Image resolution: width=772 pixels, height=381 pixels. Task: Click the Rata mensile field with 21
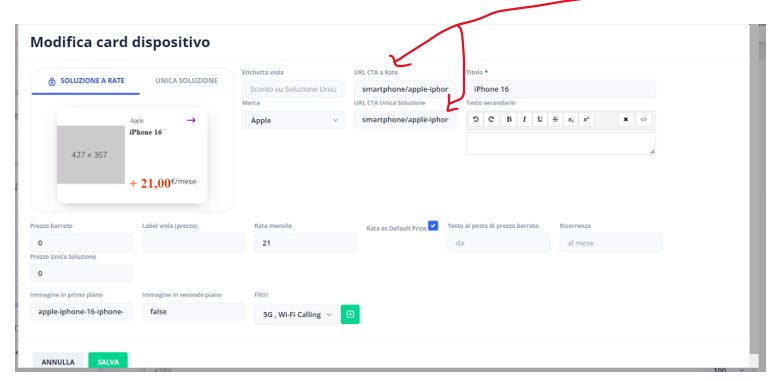[305, 243]
